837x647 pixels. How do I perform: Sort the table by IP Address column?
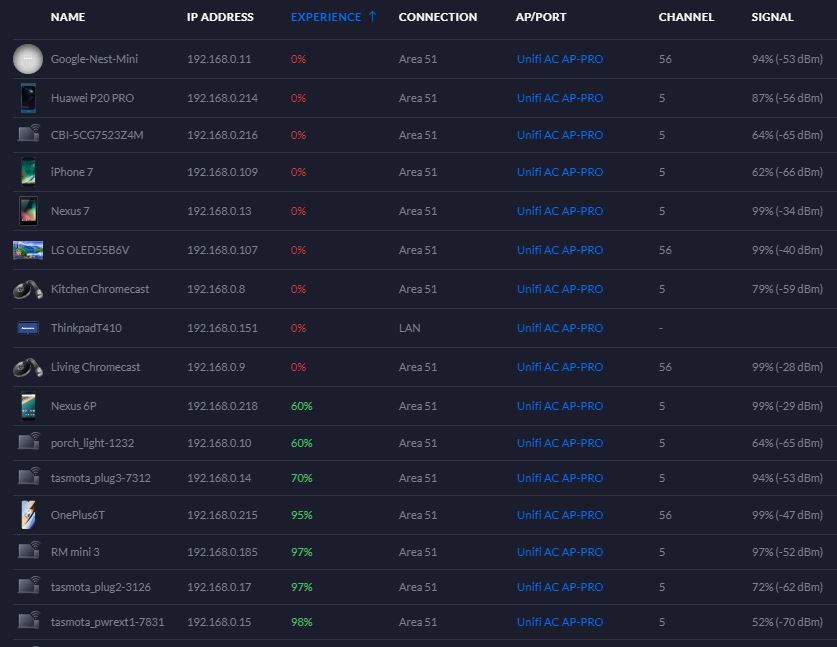220,17
